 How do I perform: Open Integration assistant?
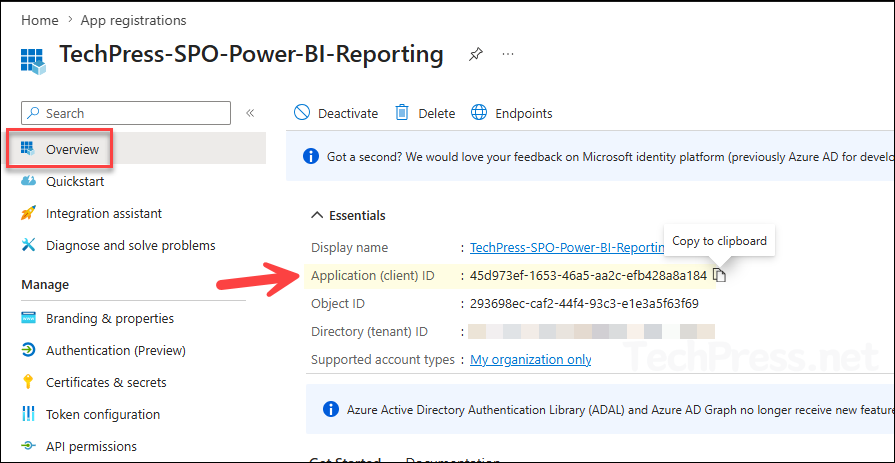coord(104,214)
